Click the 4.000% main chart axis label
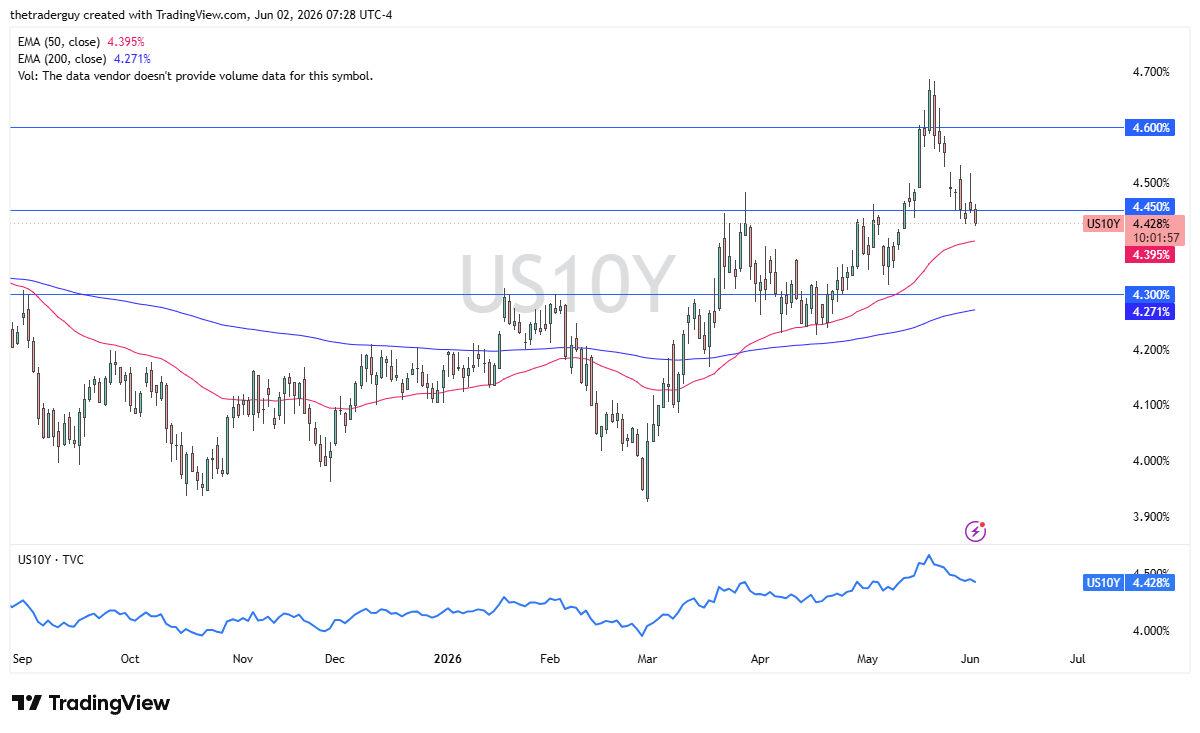 (1152, 461)
